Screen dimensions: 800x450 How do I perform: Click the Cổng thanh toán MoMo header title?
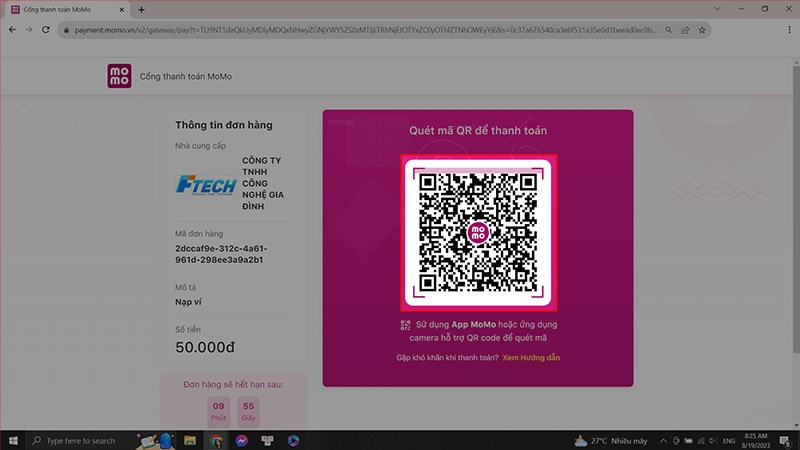point(186,77)
